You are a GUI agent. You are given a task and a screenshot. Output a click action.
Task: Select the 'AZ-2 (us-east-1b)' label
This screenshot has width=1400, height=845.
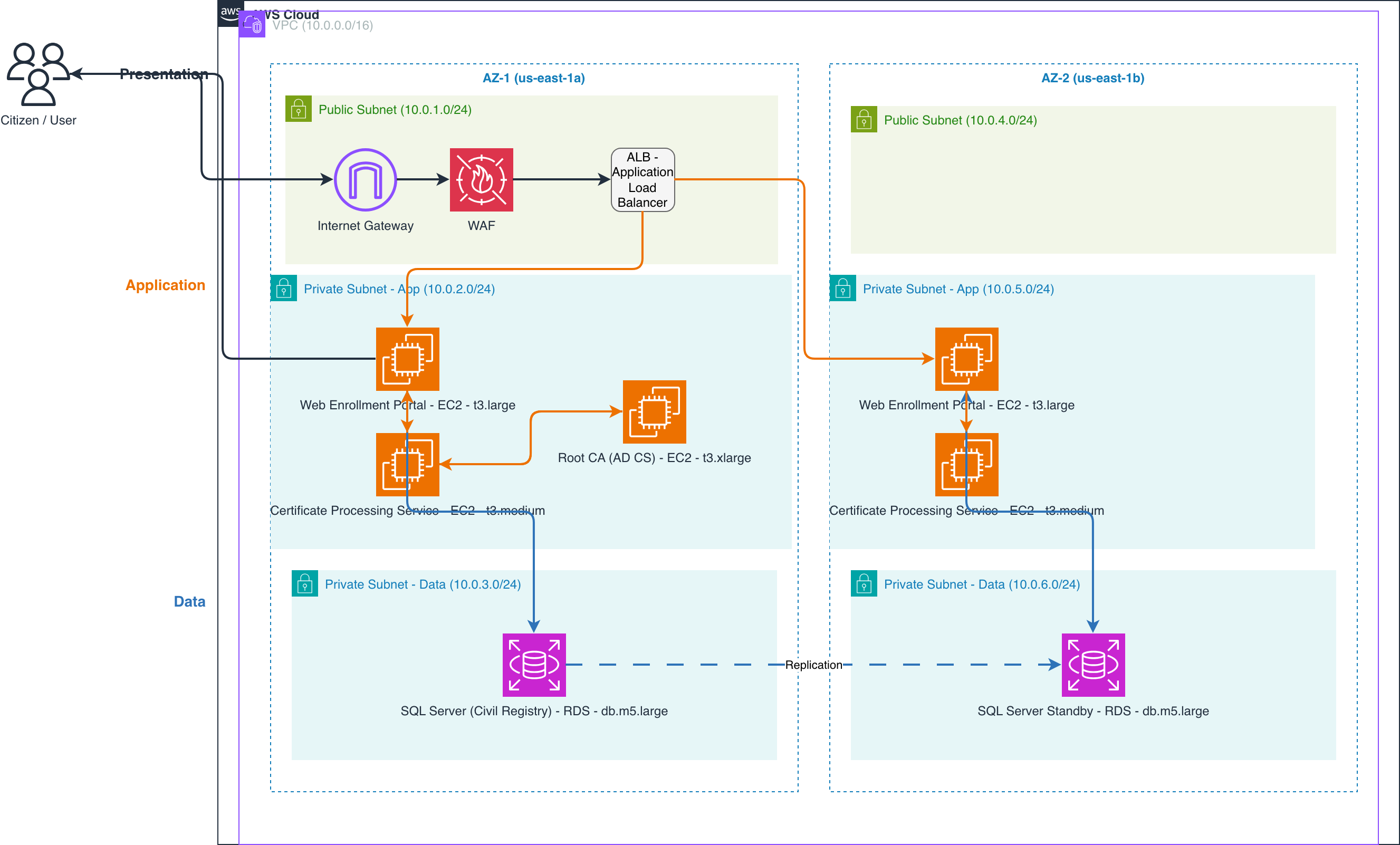pos(1092,78)
